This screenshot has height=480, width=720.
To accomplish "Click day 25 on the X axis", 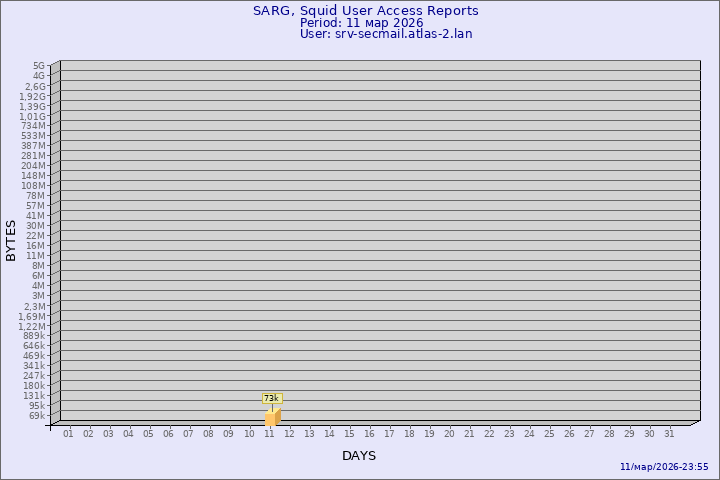I will tap(549, 434).
